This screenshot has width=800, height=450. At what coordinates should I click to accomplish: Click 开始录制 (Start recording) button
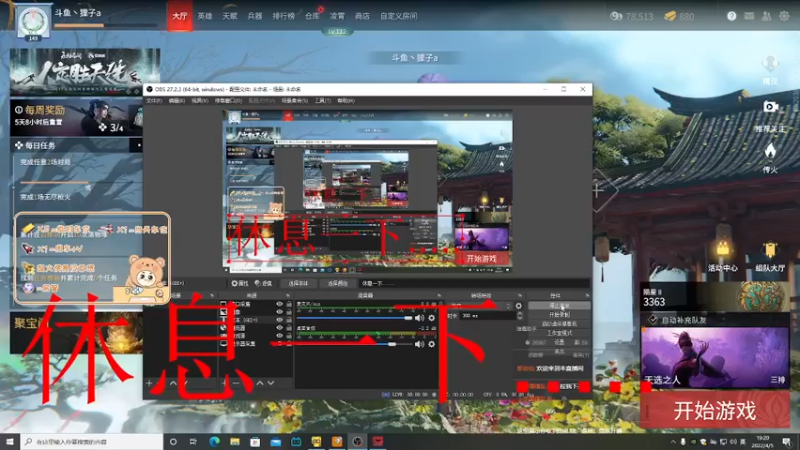click(x=560, y=315)
